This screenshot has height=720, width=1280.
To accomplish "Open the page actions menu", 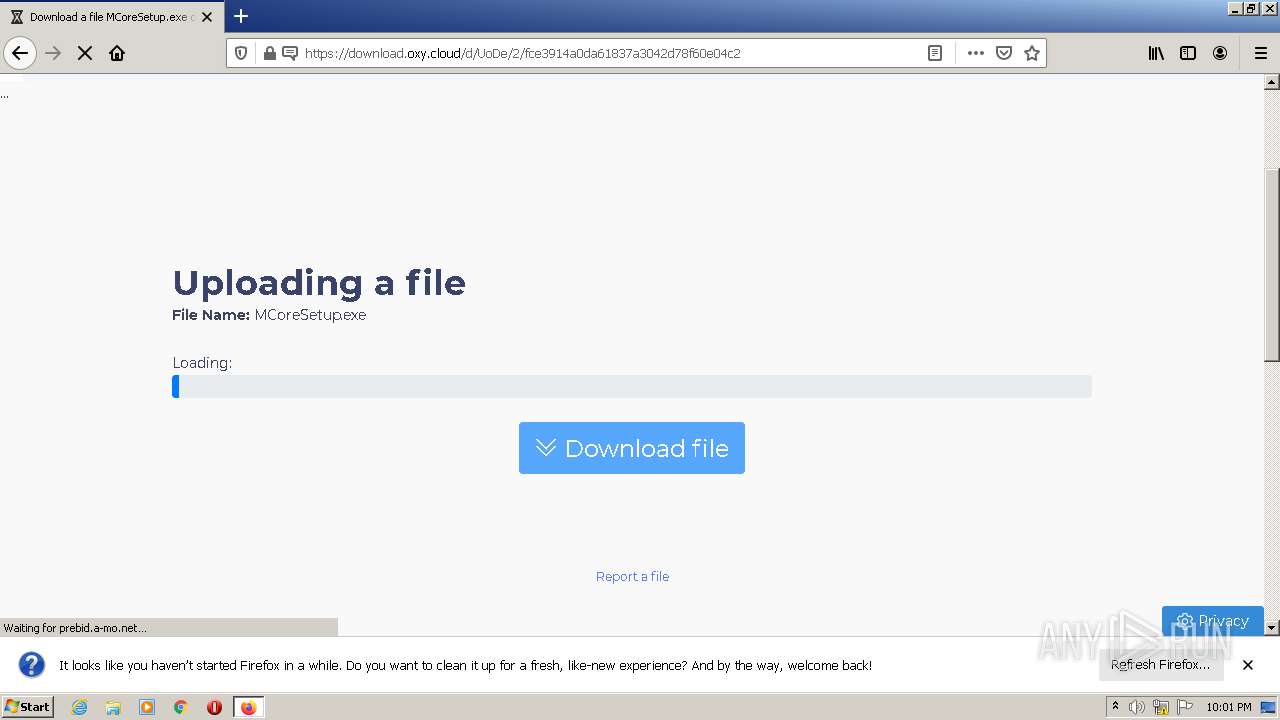I will pyautogui.click(x=976, y=53).
